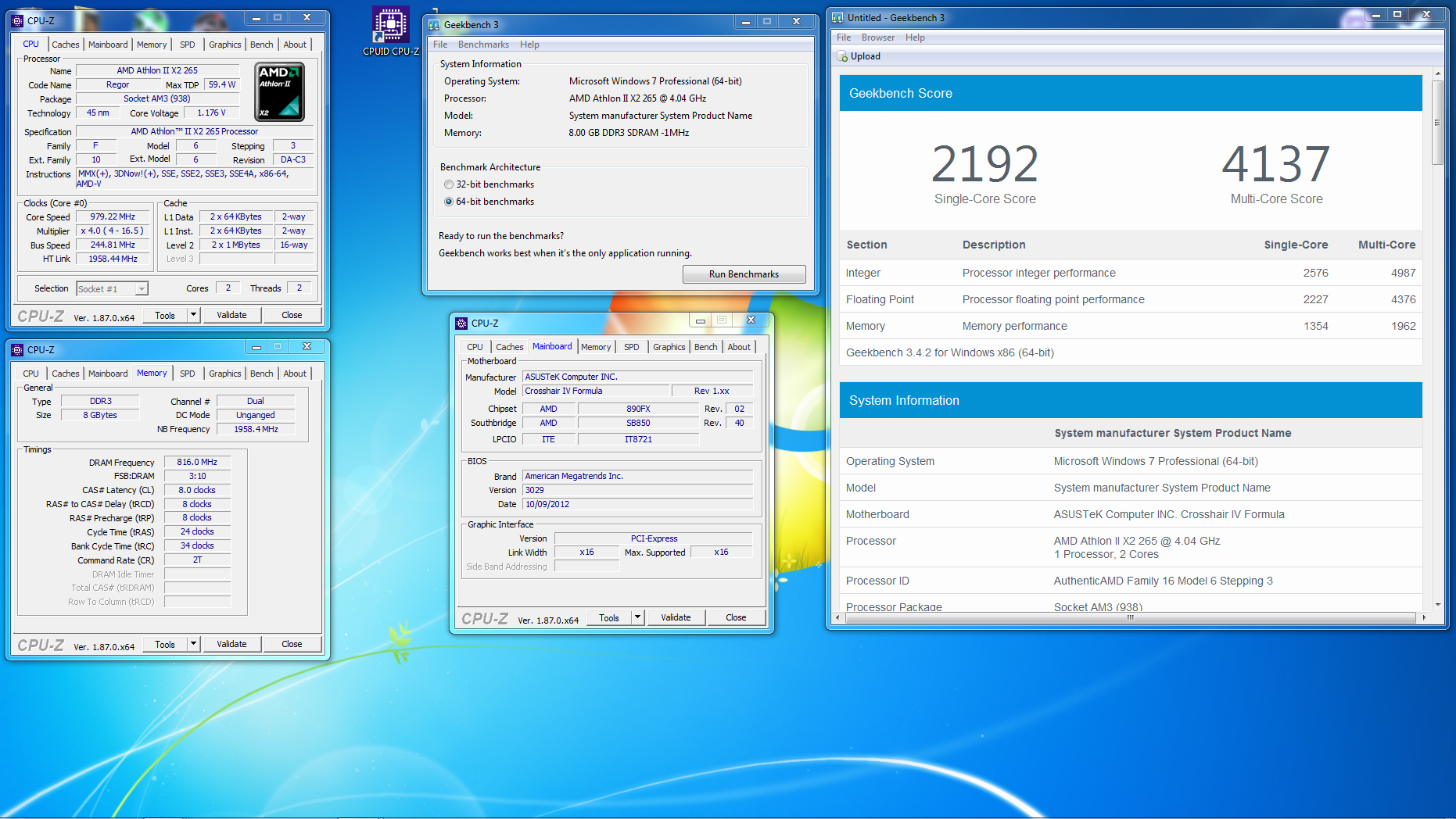
Task: Click scroll up arrow in Geekbench results
Action: tap(1437, 73)
